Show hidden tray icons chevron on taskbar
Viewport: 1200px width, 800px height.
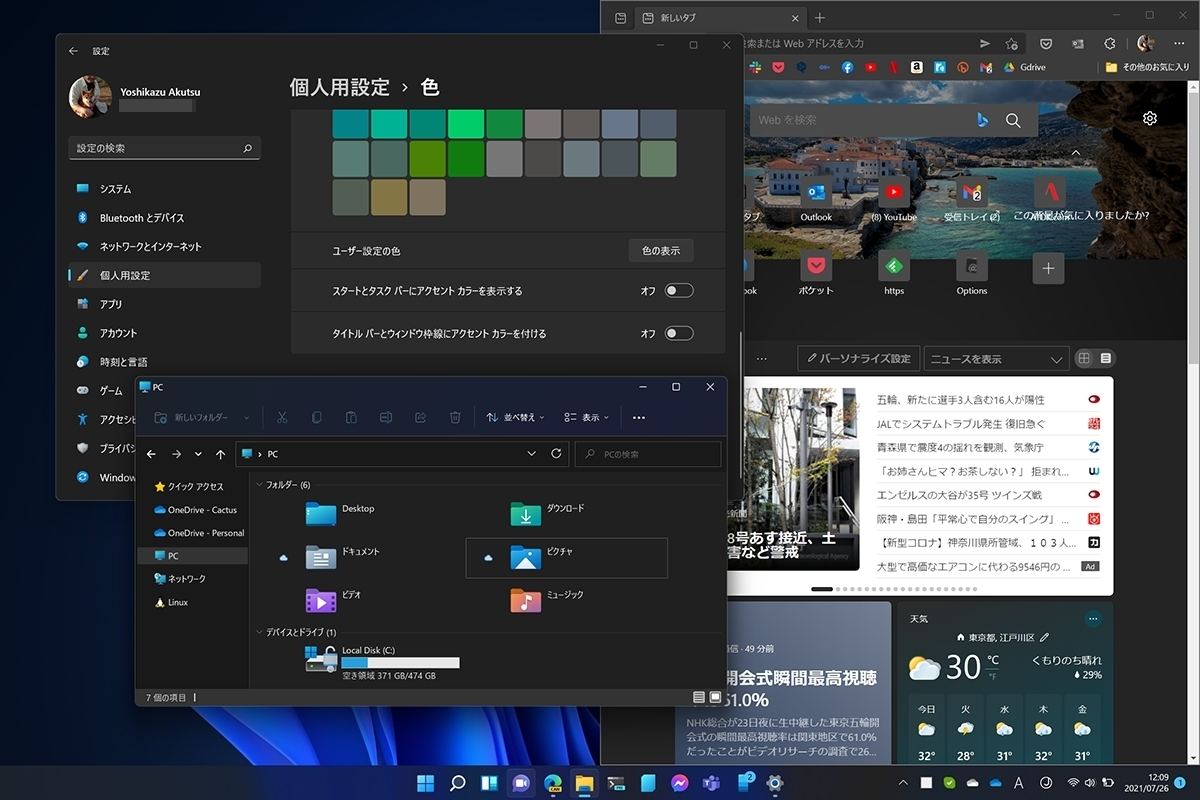pyautogui.click(x=903, y=783)
